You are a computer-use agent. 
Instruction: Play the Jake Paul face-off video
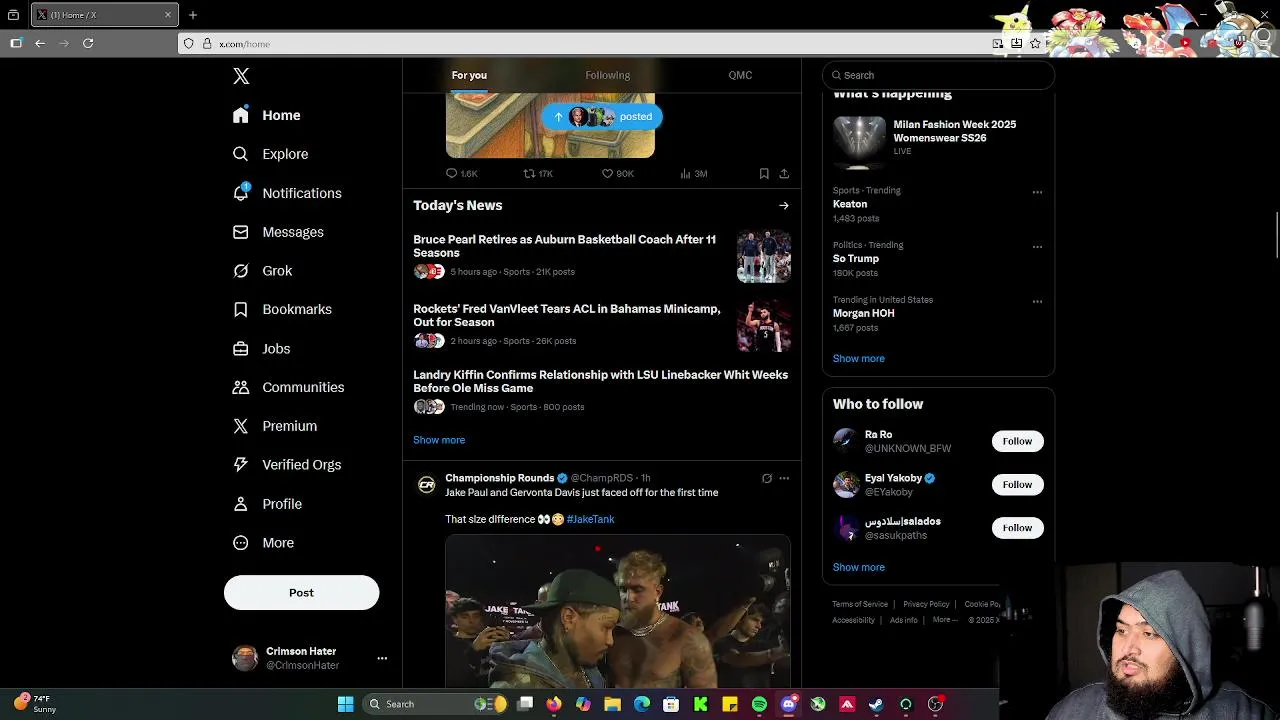[x=618, y=611]
